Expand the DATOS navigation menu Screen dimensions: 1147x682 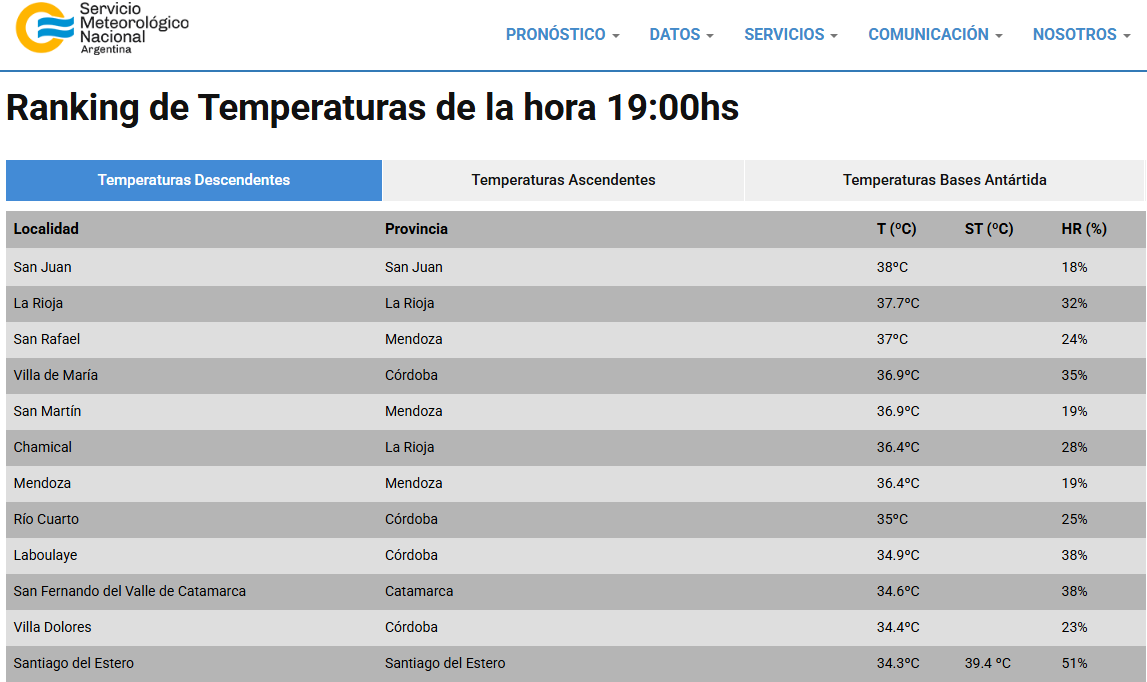coord(681,34)
